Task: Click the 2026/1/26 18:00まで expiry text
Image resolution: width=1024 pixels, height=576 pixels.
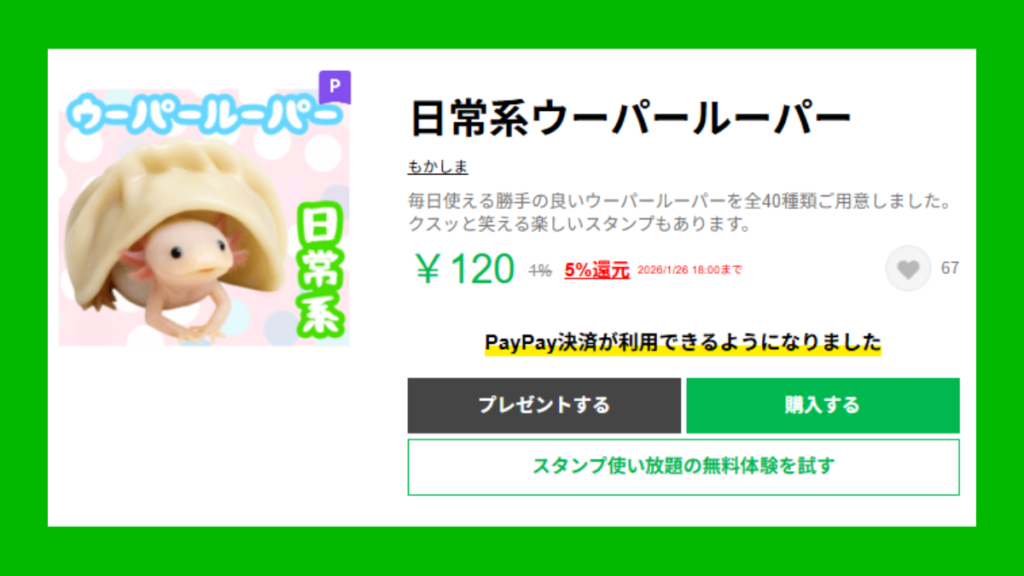Action: 690,270
